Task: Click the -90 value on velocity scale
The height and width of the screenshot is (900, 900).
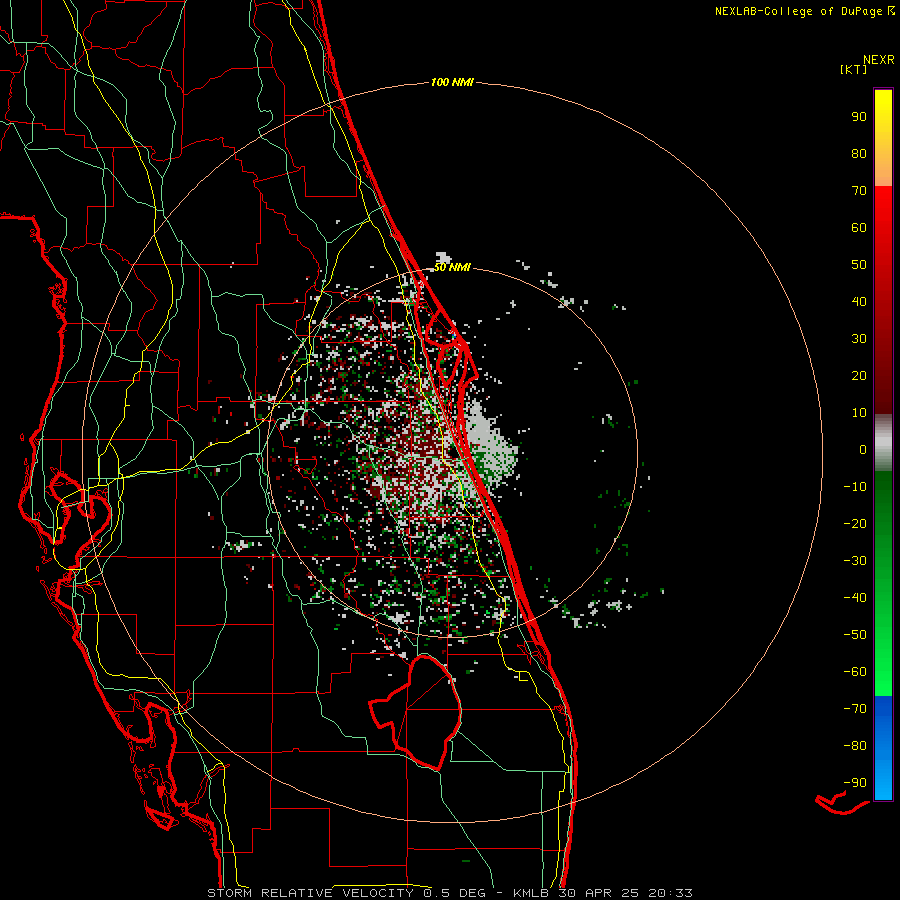Action: 855,783
